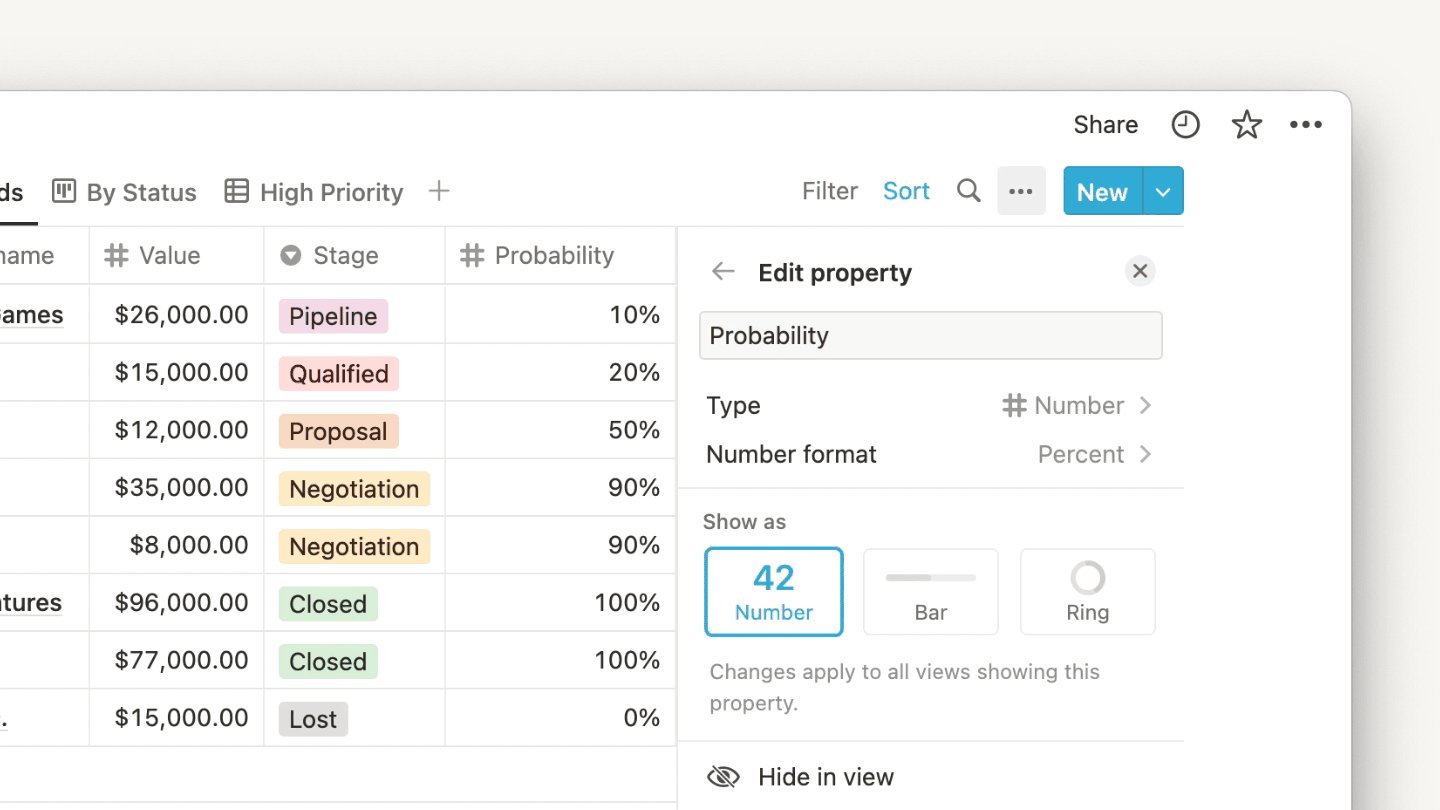Favorite this page with the star icon
This screenshot has height=810, width=1440.
click(1246, 125)
